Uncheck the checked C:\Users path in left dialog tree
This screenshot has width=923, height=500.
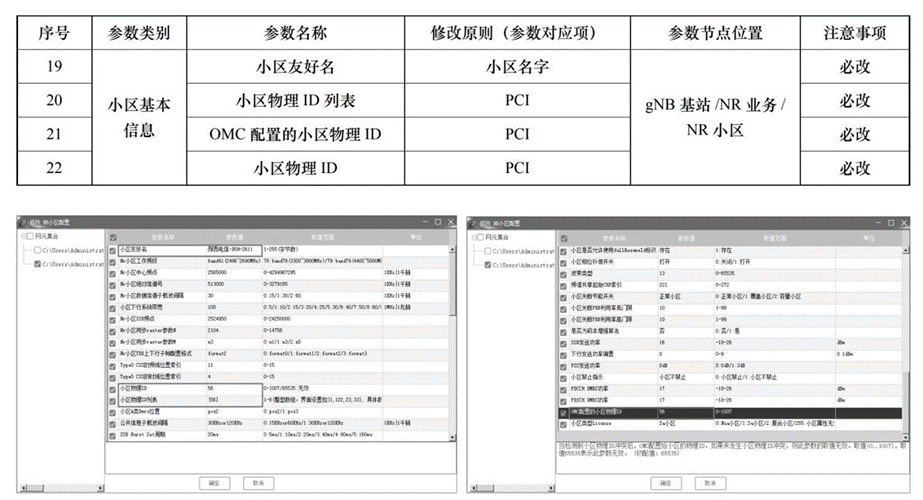click(x=38, y=264)
